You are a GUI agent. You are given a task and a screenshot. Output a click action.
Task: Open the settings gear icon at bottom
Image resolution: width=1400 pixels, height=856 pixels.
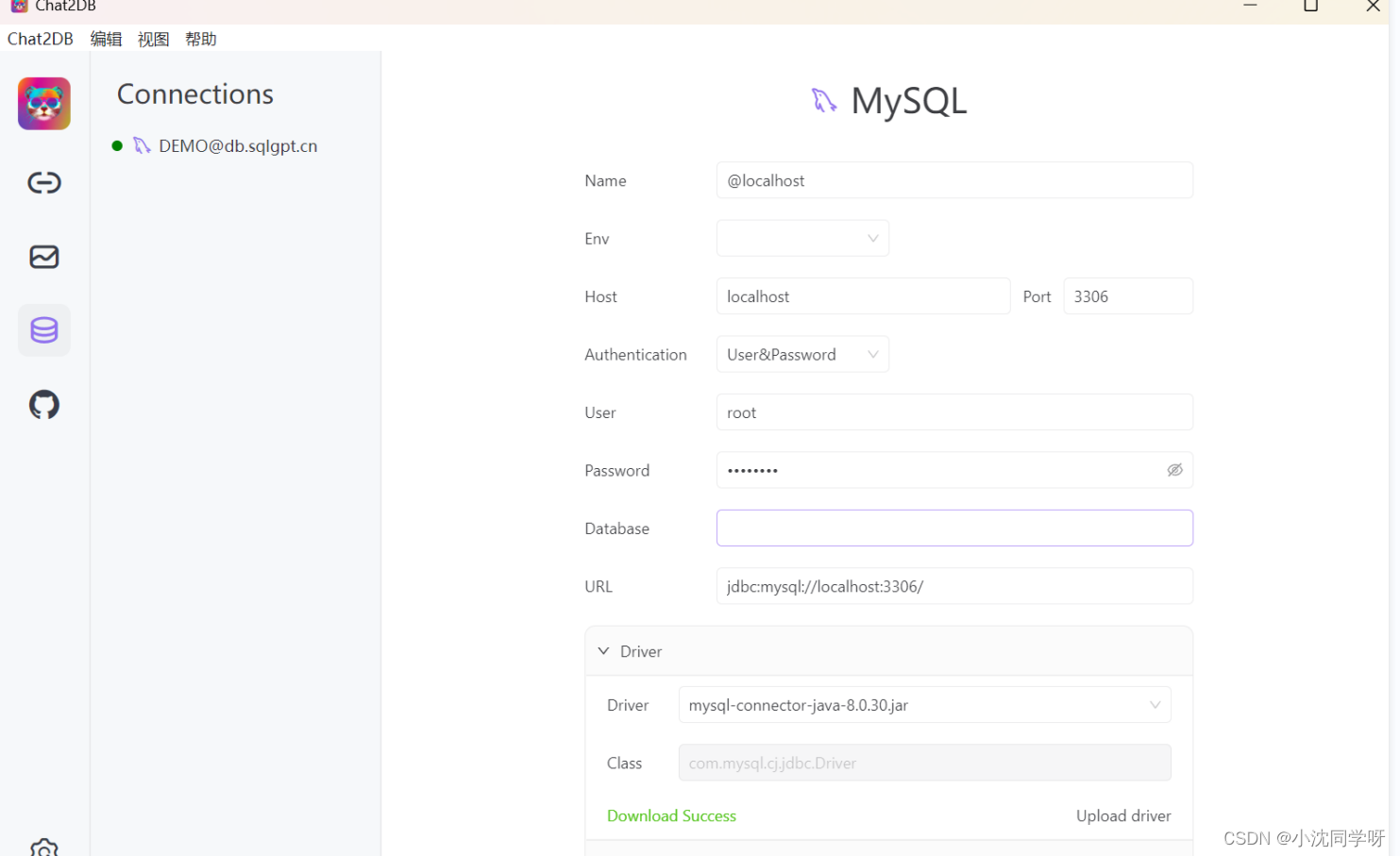point(44,848)
